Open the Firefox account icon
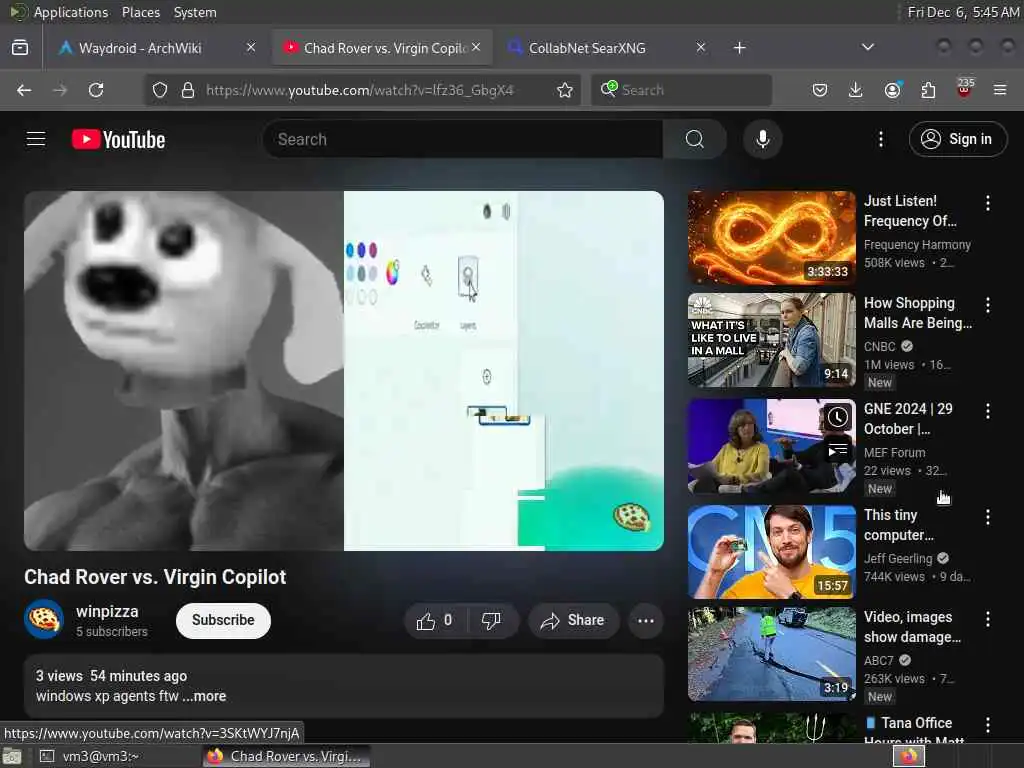Image resolution: width=1024 pixels, height=768 pixels. coord(892,90)
